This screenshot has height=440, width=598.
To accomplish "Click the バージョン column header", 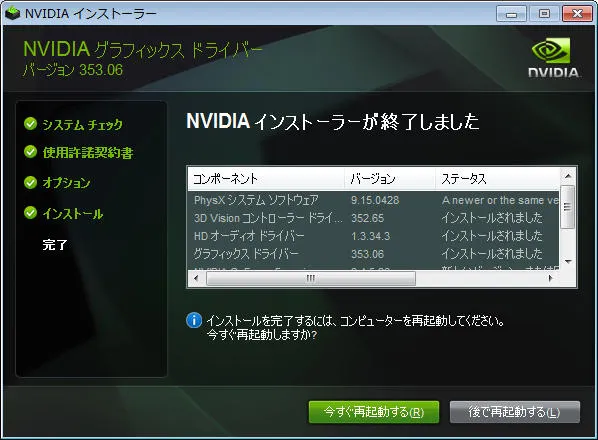I will tap(390, 179).
